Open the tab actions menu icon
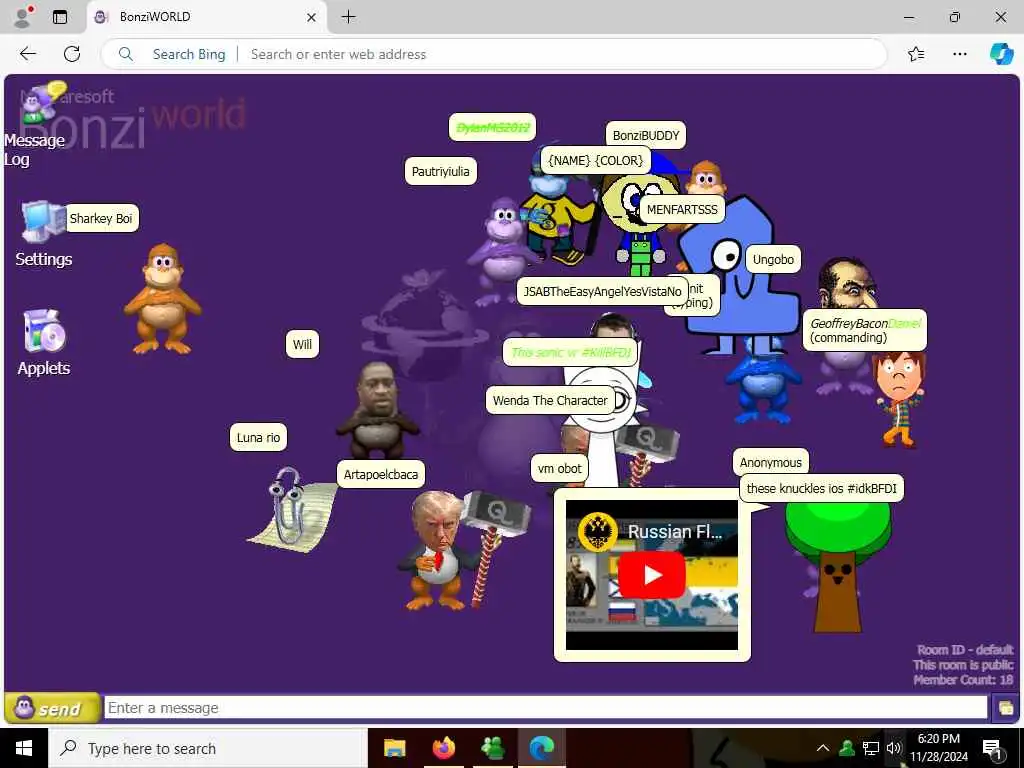The width and height of the screenshot is (1024, 768). [x=60, y=17]
